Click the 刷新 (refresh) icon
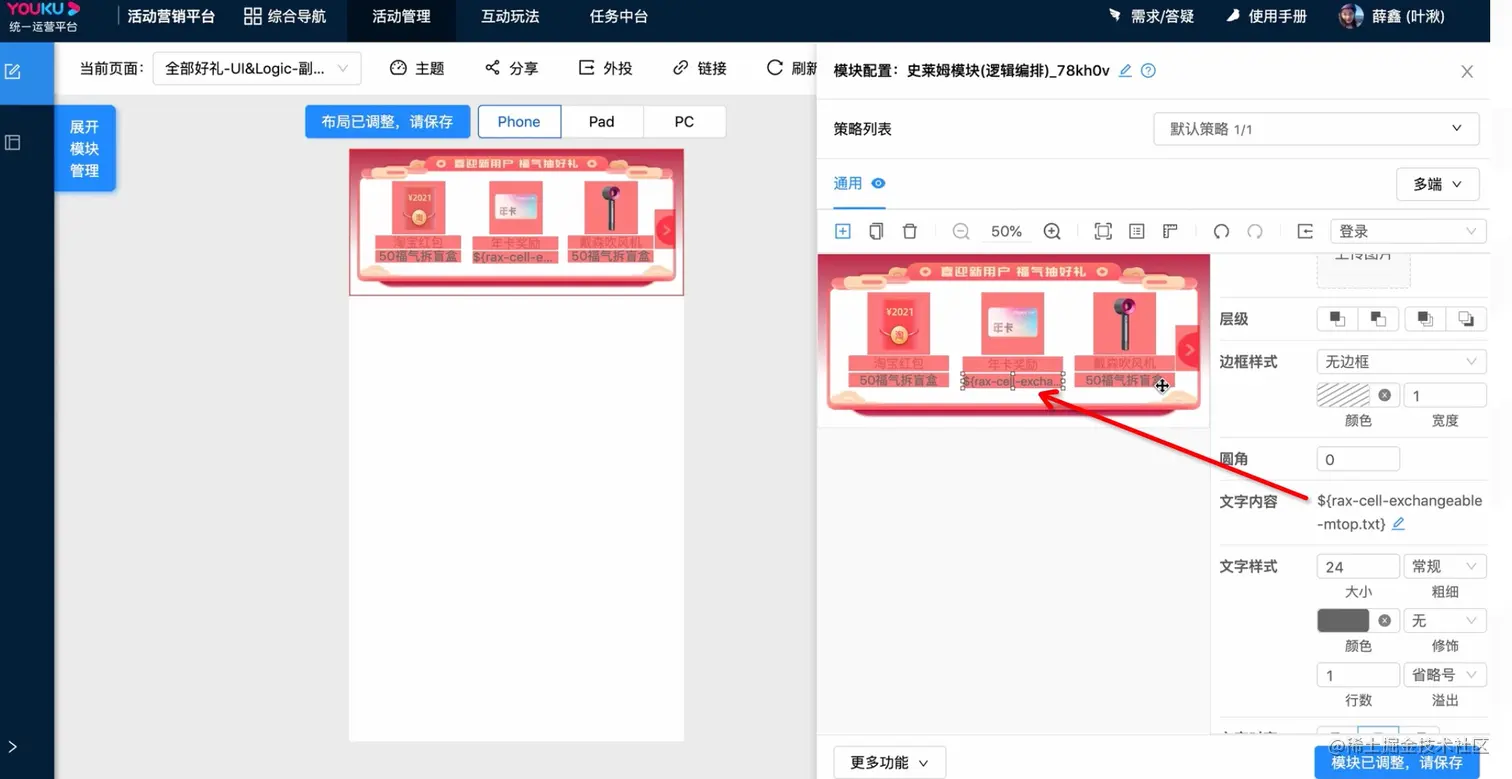This screenshot has height=779, width=1512. (x=777, y=67)
